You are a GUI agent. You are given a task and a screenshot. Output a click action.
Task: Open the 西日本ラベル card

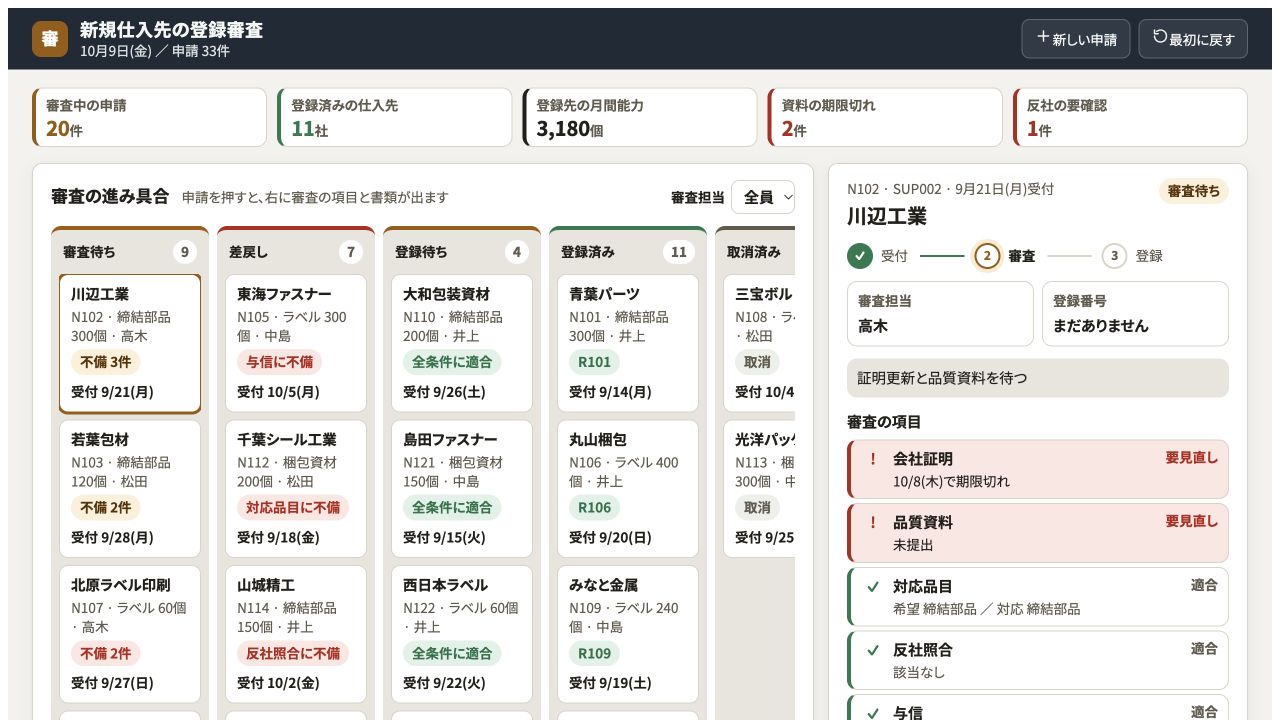(462, 635)
